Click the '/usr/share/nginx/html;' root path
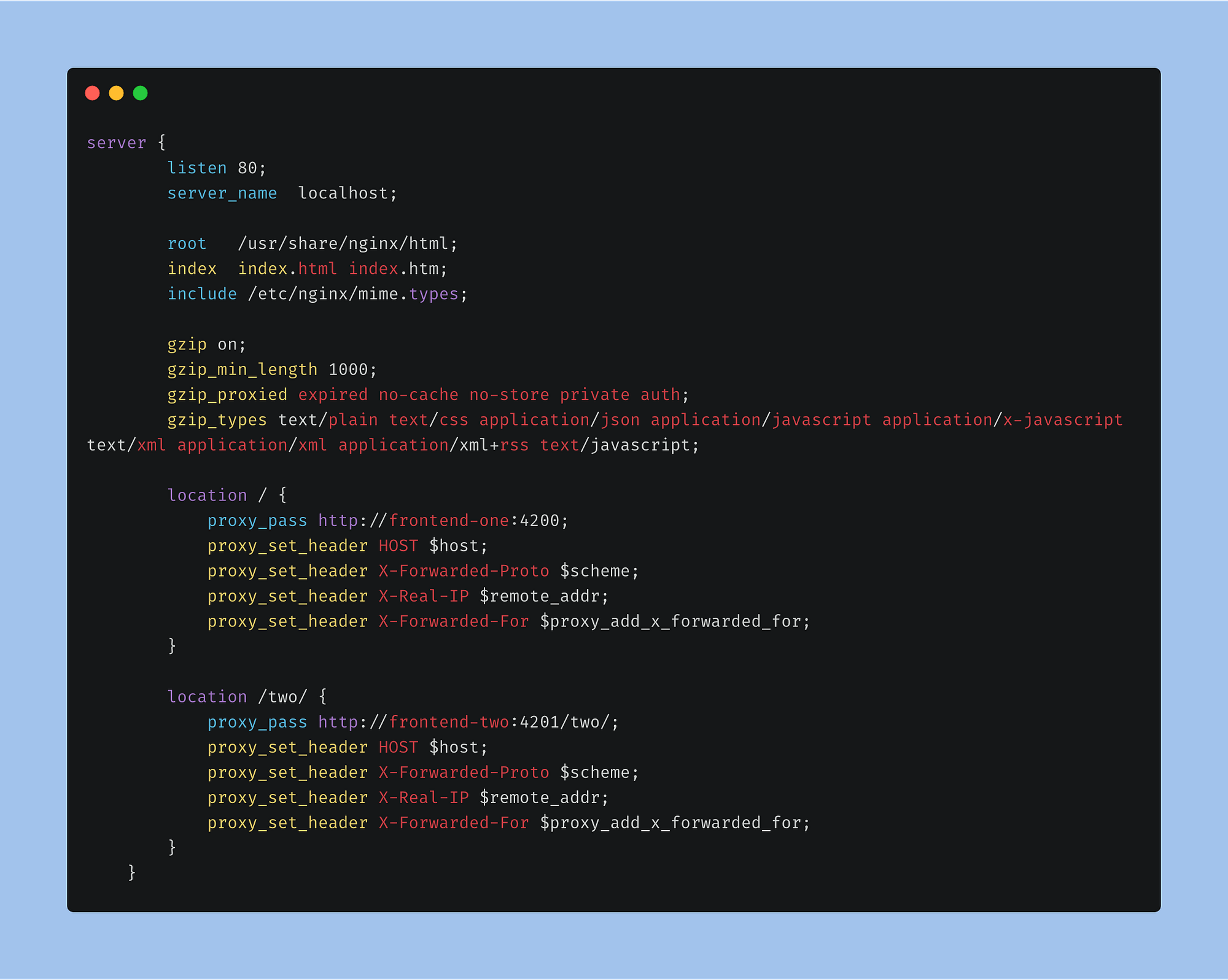1228x980 pixels. tap(348, 244)
